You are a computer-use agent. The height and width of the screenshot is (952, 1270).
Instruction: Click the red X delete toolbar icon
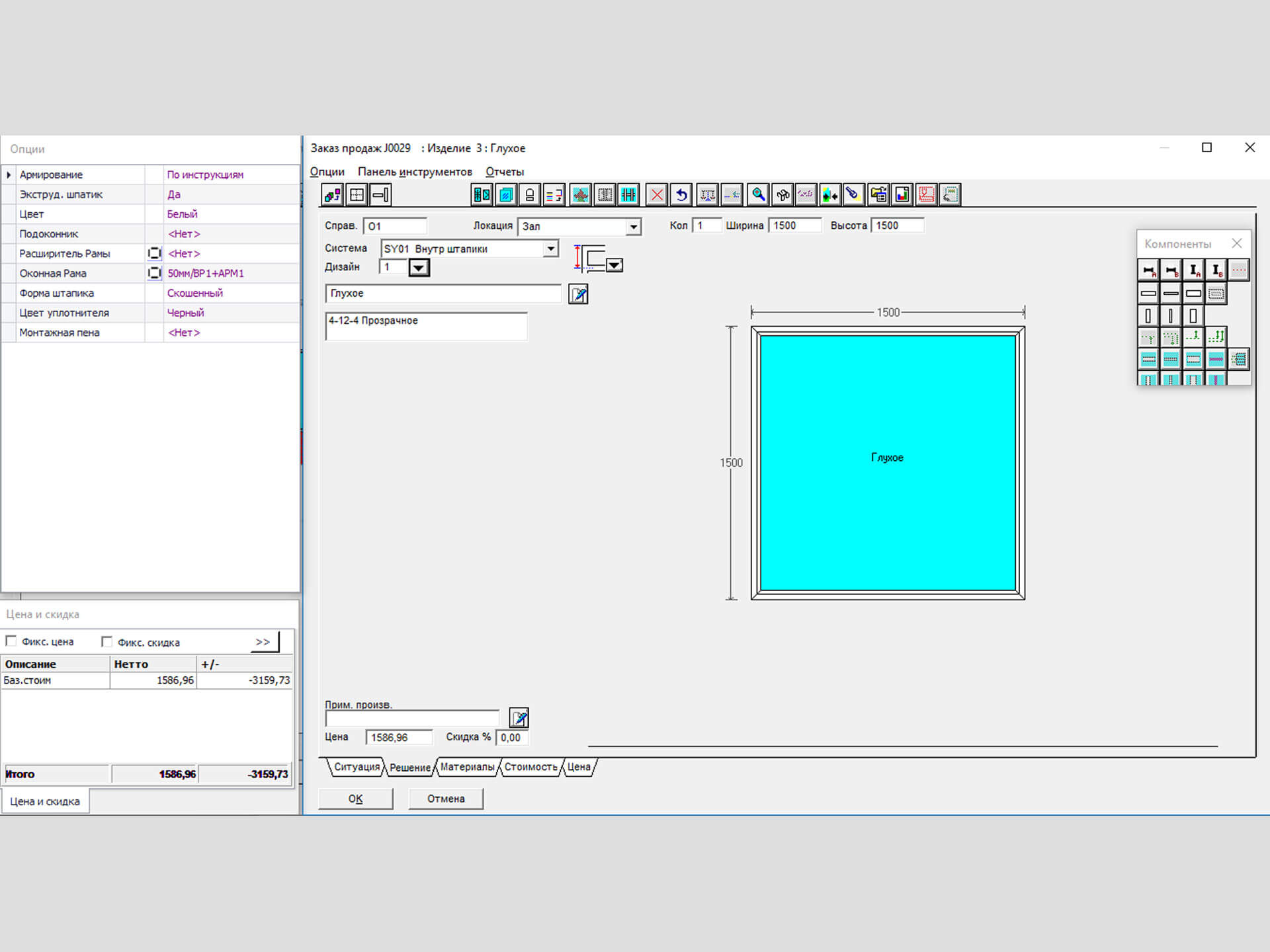tap(656, 195)
